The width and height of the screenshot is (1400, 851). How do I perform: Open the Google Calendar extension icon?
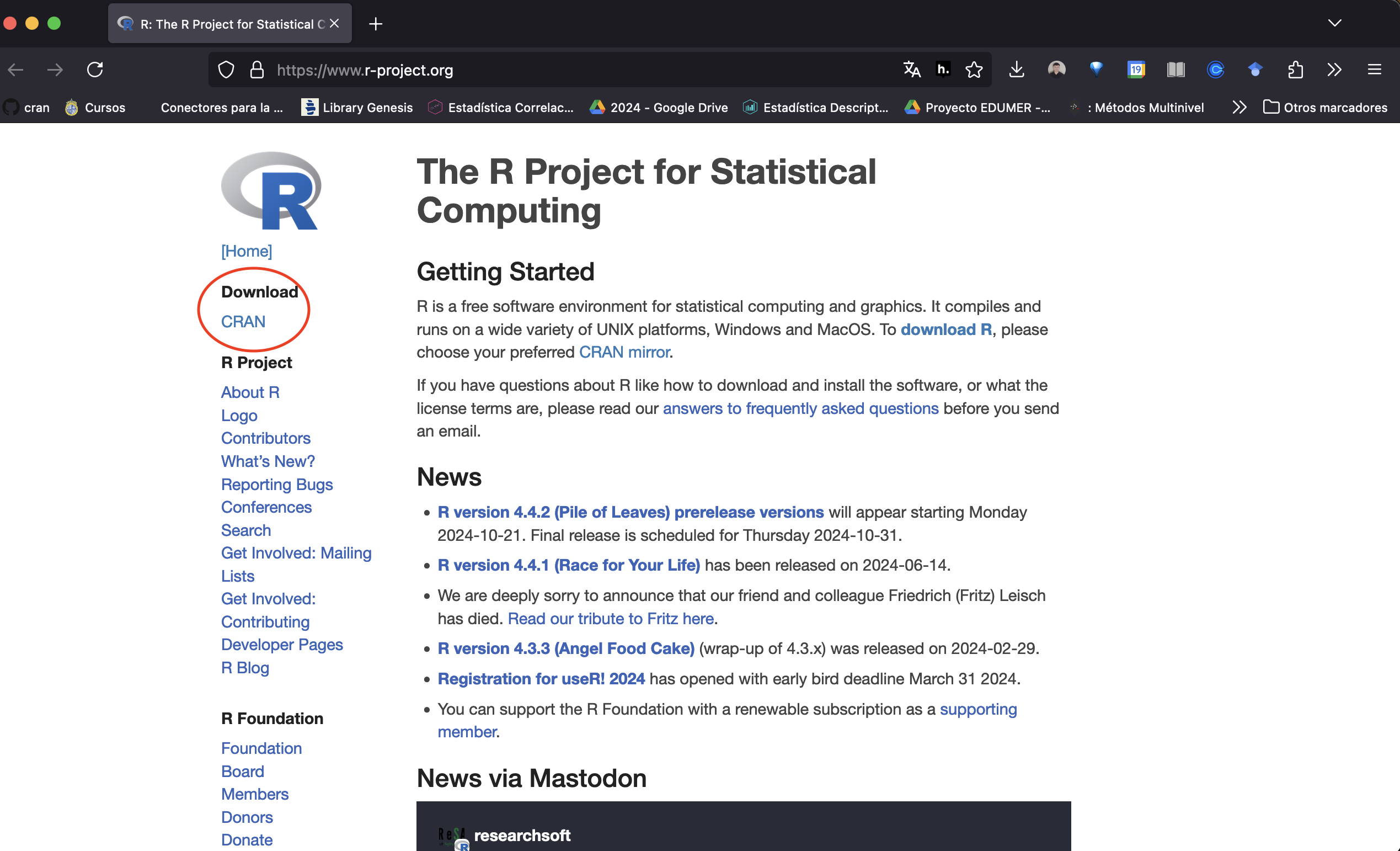click(x=1136, y=70)
